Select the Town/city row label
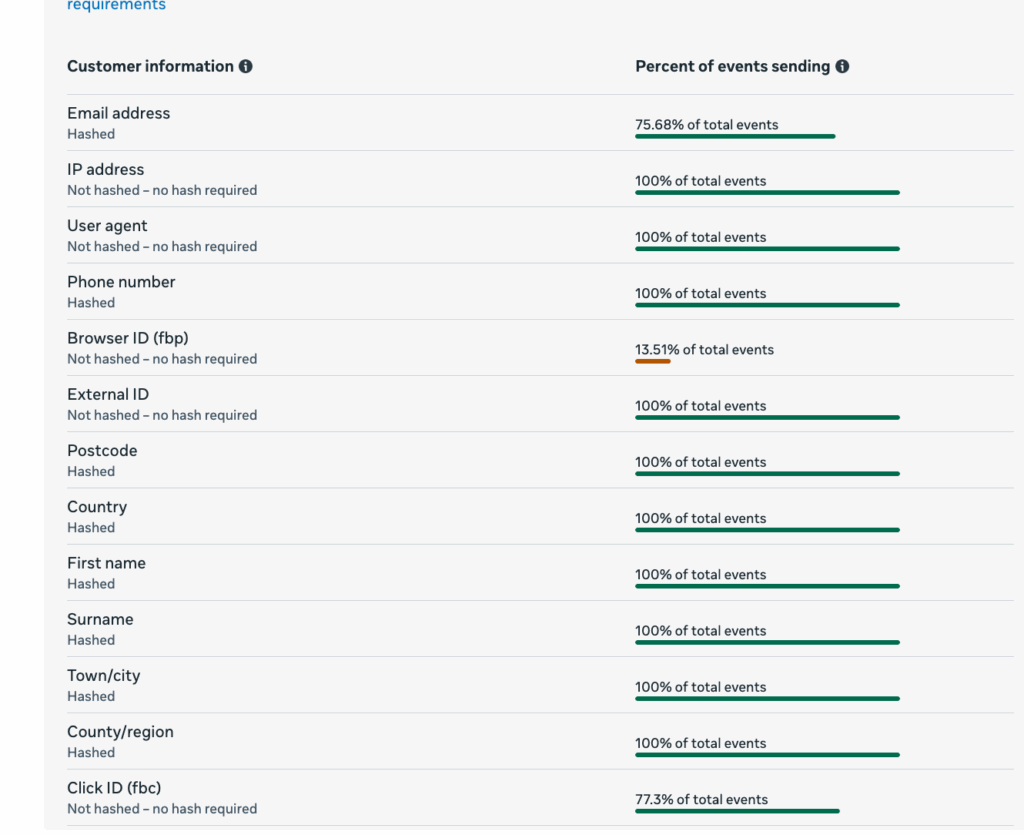 click(104, 676)
